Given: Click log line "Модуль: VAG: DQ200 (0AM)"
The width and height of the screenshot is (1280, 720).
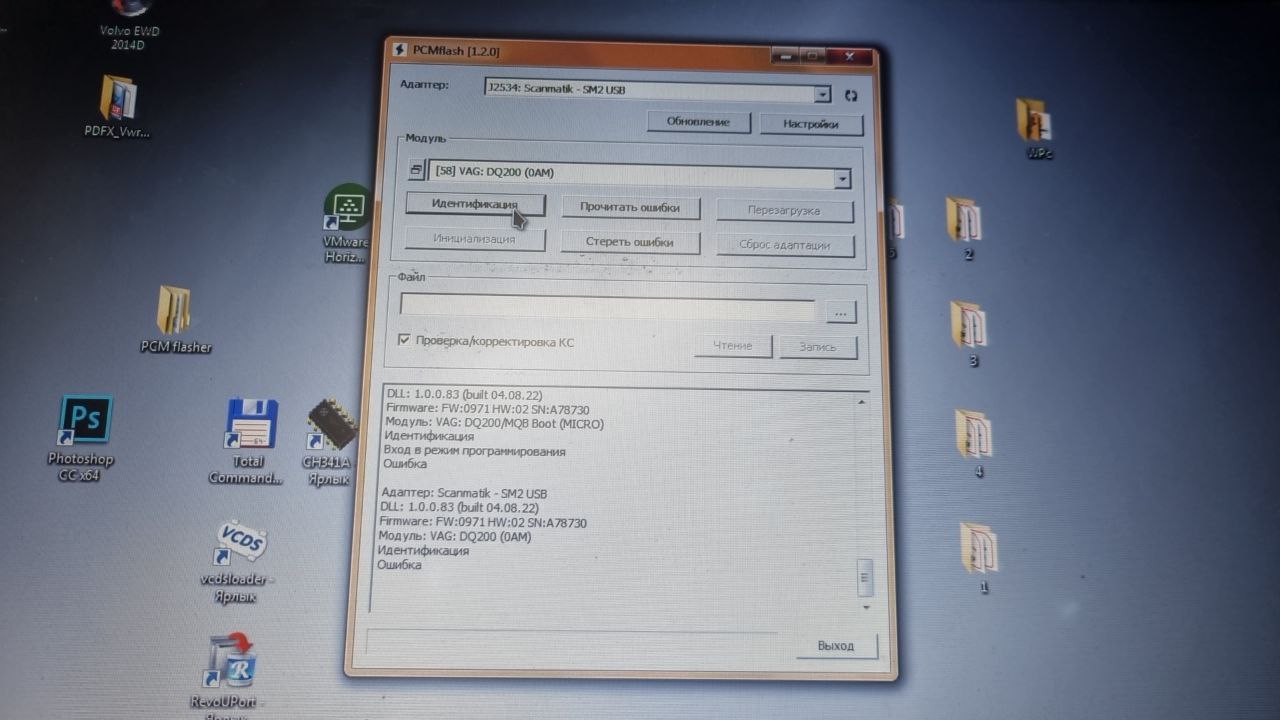Looking at the screenshot, I should 455,536.
